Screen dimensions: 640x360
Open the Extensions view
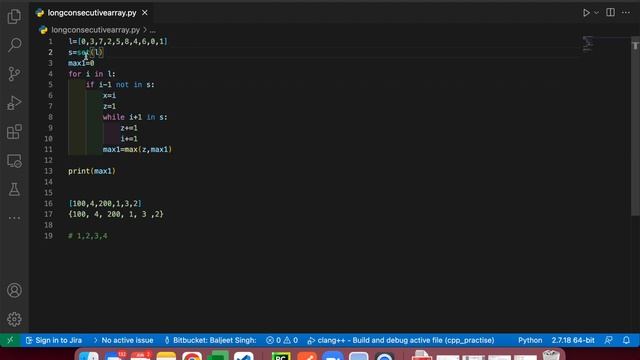(14, 132)
